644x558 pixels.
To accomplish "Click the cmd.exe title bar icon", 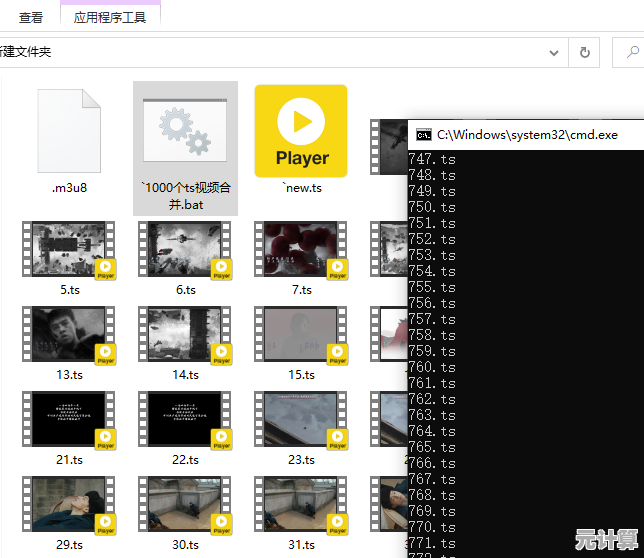I will [423, 134].
